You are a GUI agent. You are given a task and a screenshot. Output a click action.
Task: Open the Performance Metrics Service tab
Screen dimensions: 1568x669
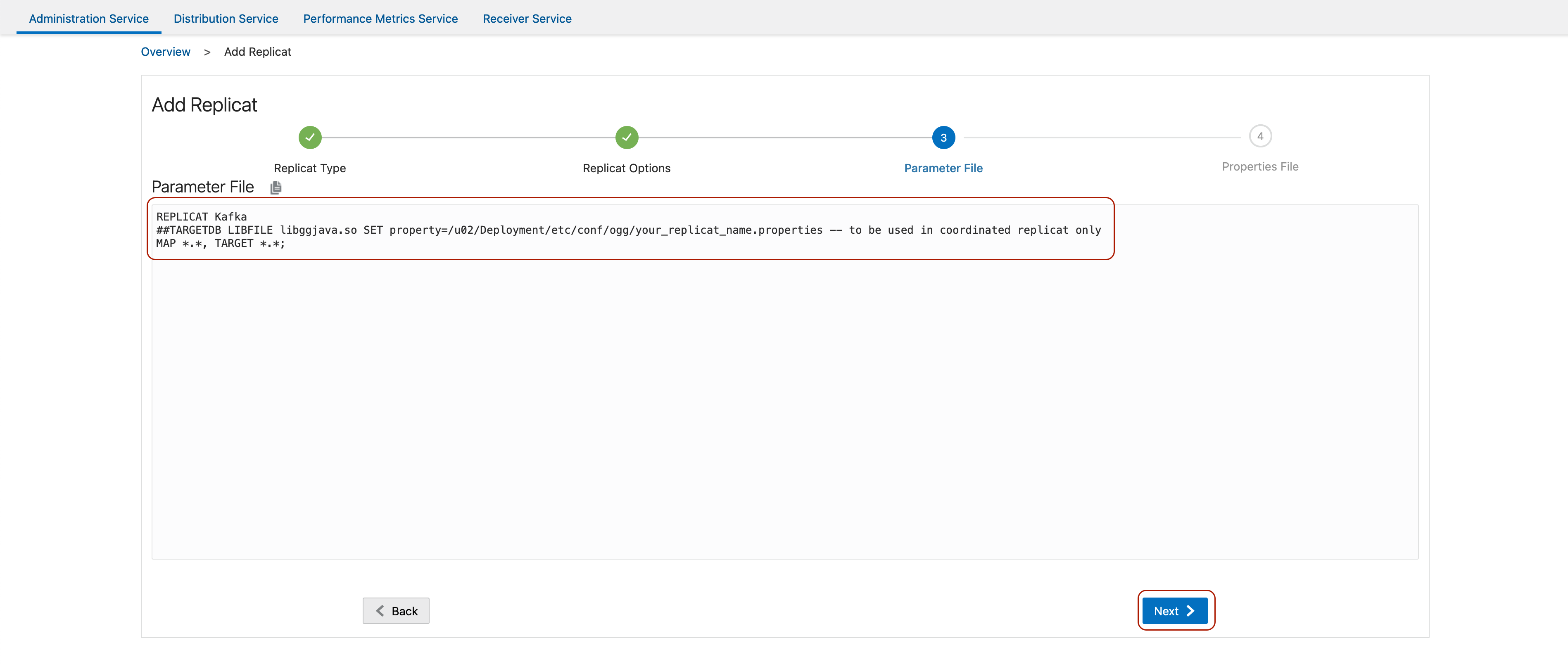coord(380,18)
